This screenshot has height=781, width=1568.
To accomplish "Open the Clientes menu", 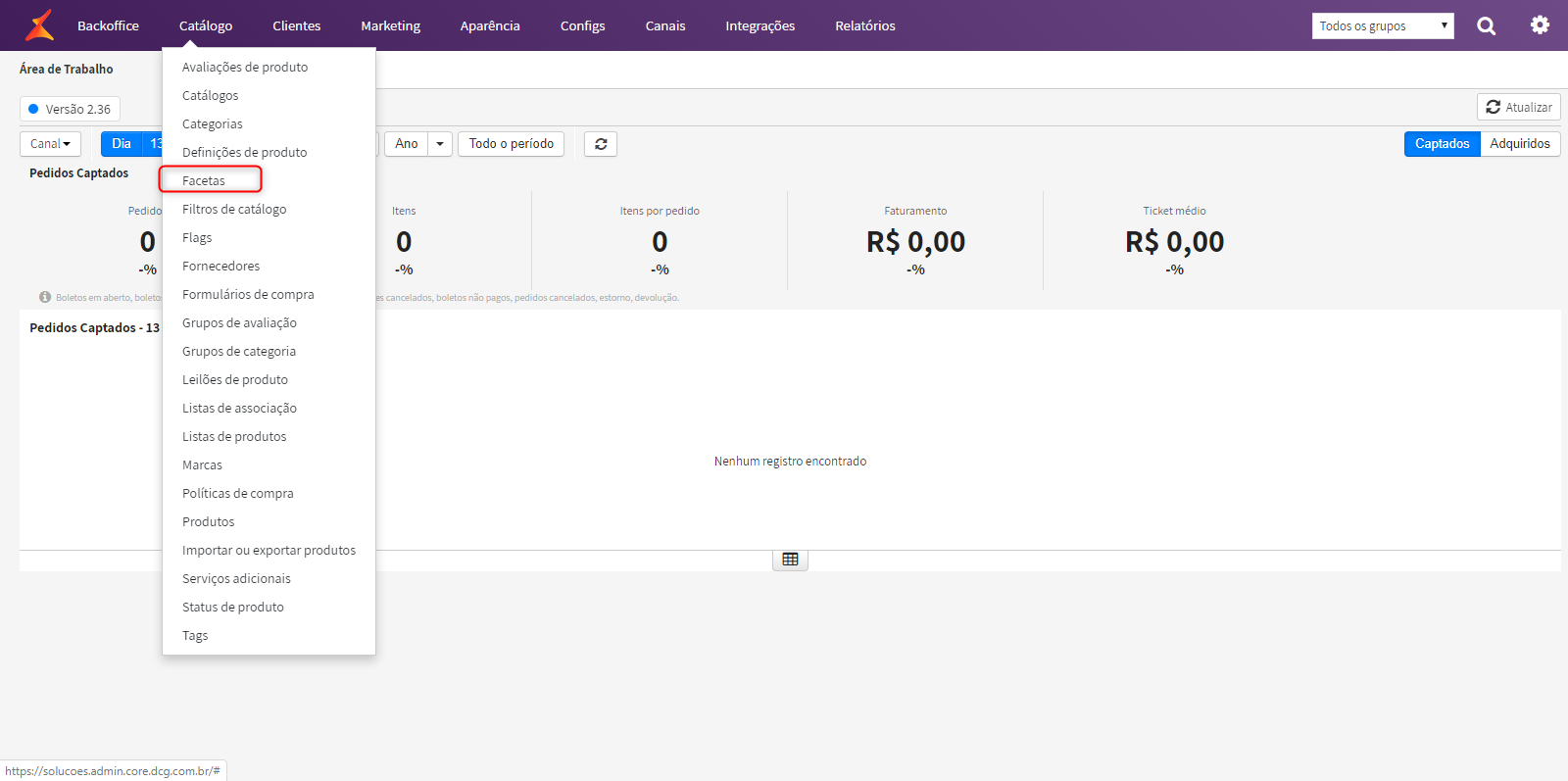I will point(297,25).
